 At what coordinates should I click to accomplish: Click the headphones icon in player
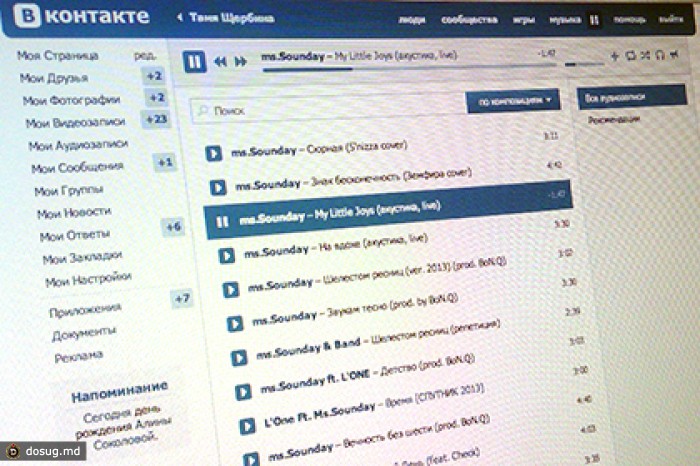pos(660,55)
